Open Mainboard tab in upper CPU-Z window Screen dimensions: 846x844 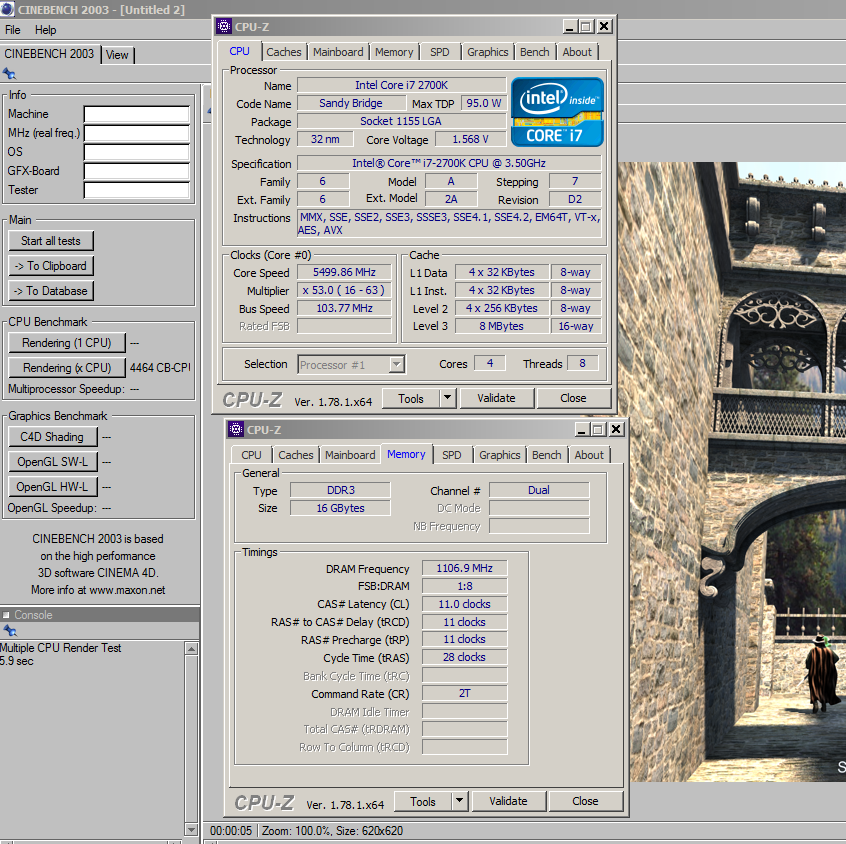338,52
